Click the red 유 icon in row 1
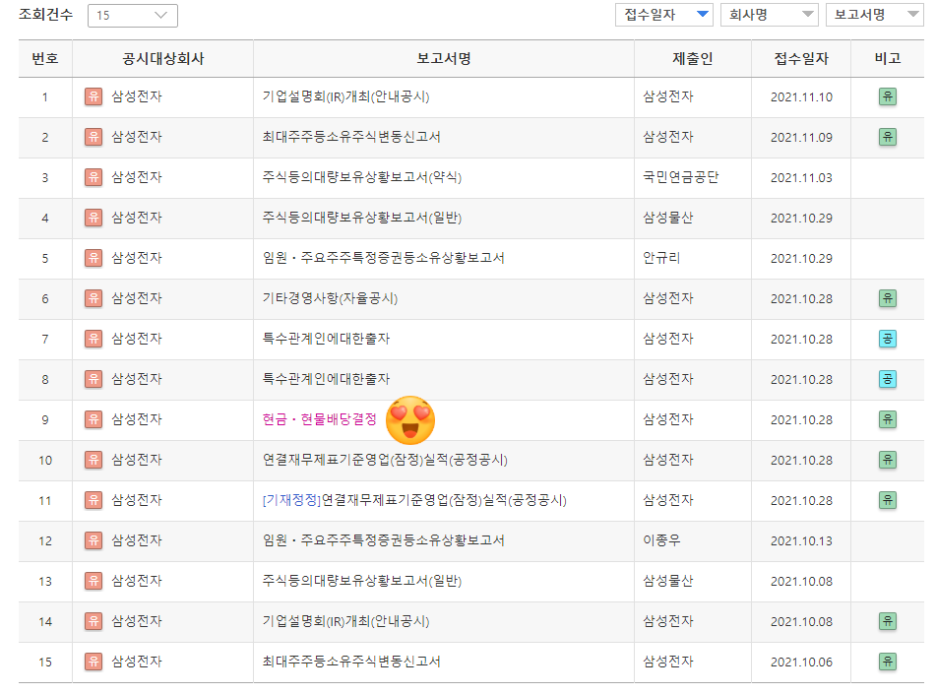The width and height of the screenshot is (936, 694). click(93, 97)
